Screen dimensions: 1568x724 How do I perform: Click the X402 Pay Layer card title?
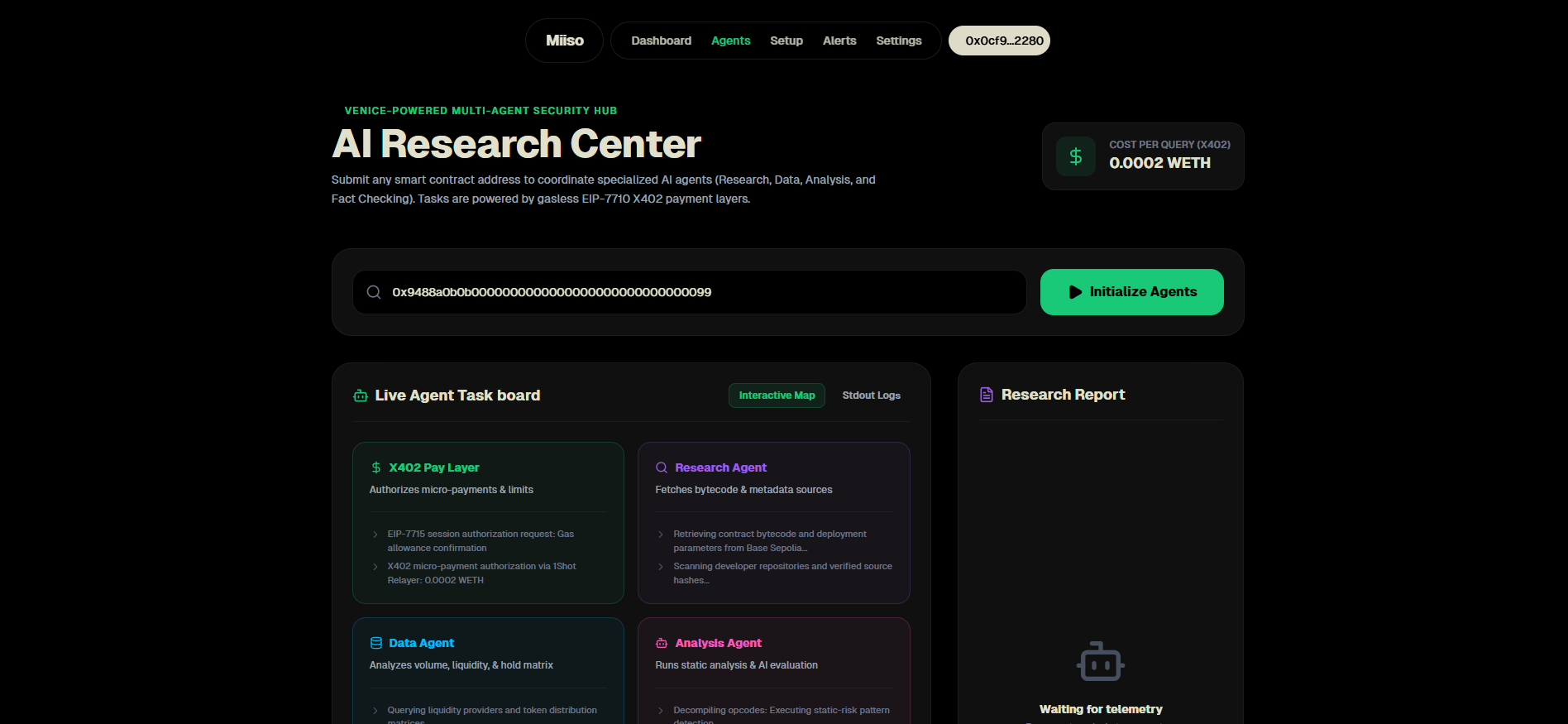[x=434, y=467]
